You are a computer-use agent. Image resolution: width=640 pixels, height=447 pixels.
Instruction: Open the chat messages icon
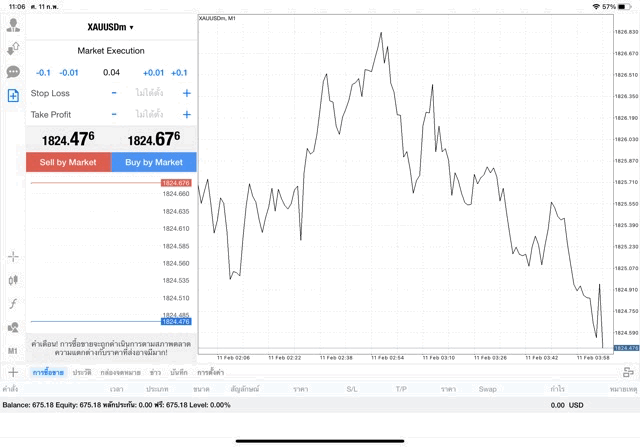click(x=13, y=72)
